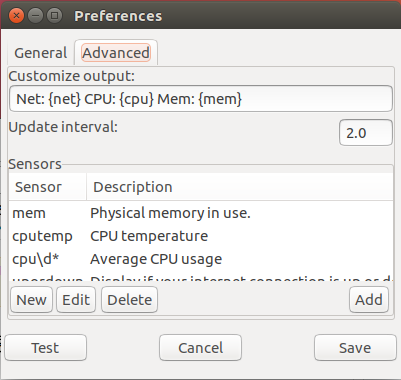
Task: Switch to the General tab
Action: (x=40, y=53)
